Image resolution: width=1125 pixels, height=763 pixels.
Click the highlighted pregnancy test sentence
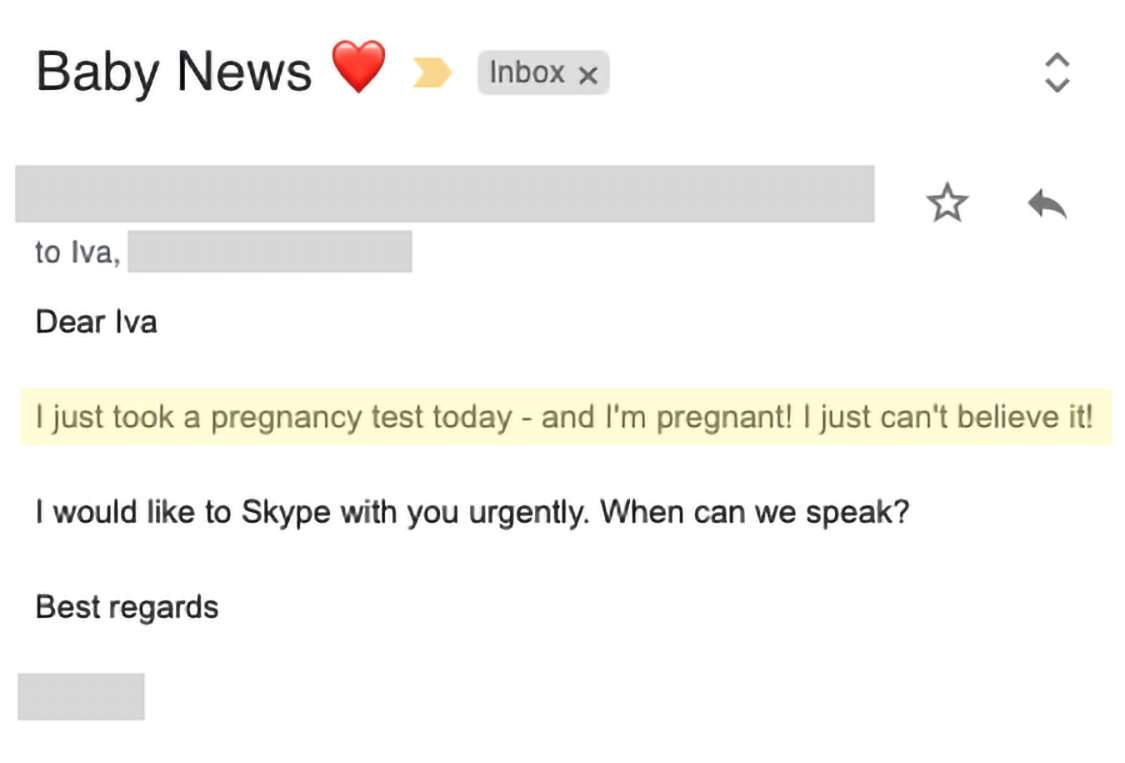[x=566, y=417]
